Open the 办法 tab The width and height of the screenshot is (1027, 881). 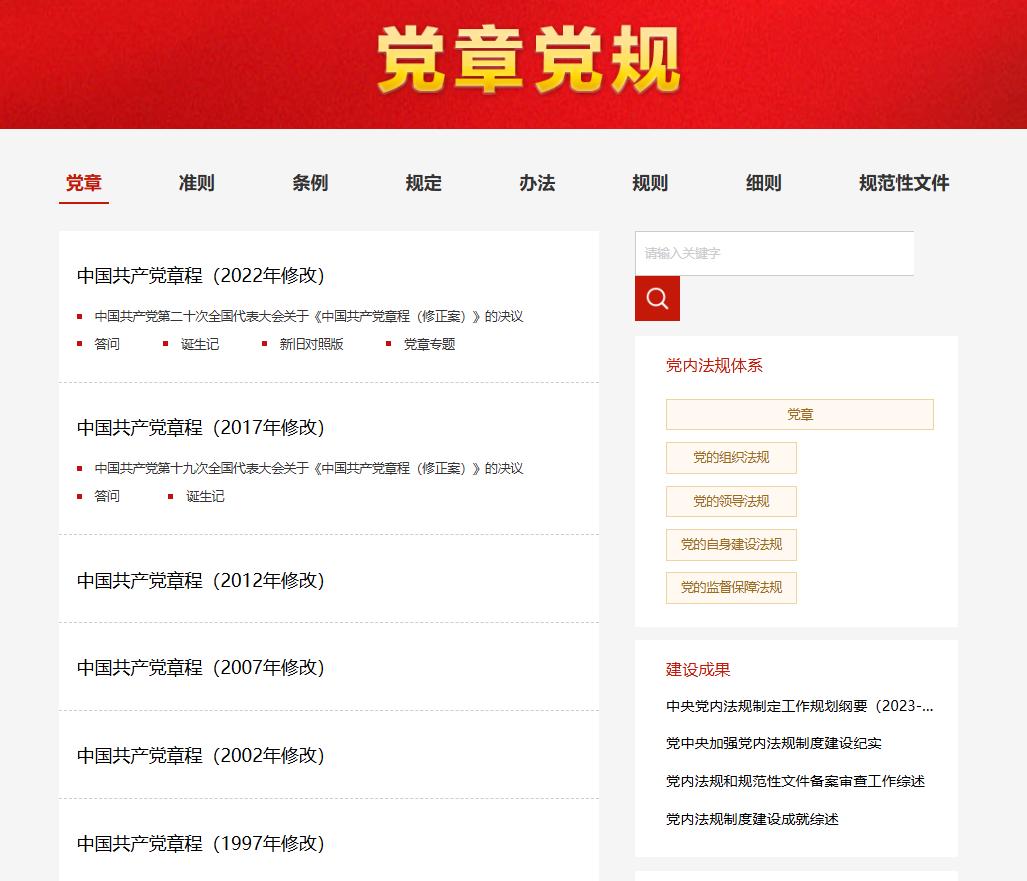pyautogui.click(x=537, y=183)
